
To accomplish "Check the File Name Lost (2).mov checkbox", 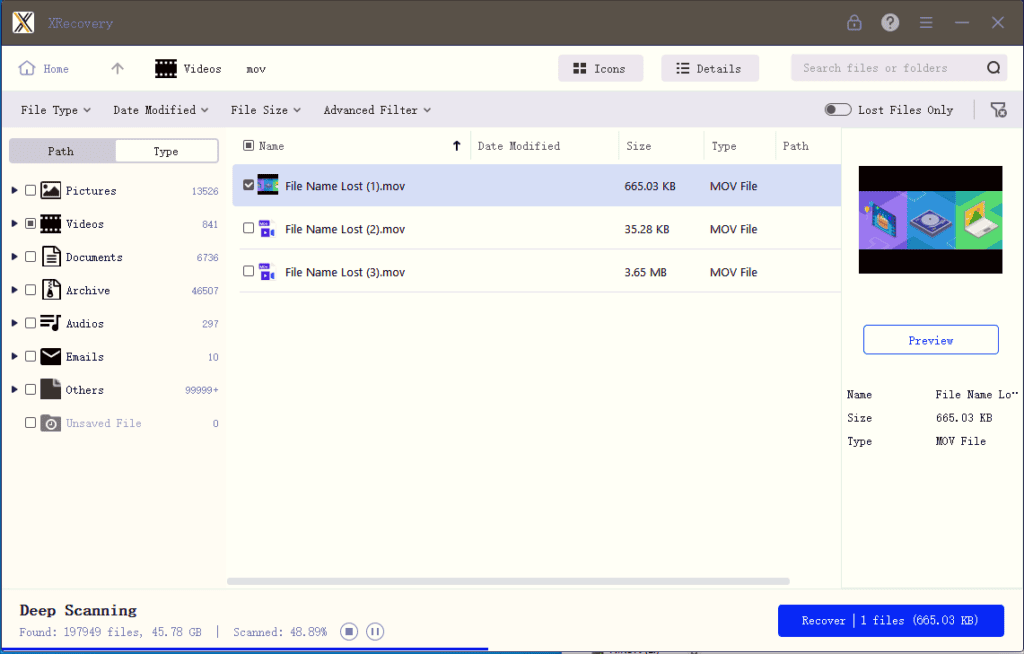I will 249,229.
